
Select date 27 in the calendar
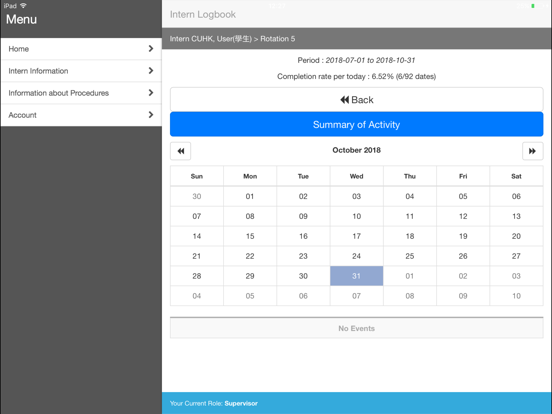(x=516, y=256)
